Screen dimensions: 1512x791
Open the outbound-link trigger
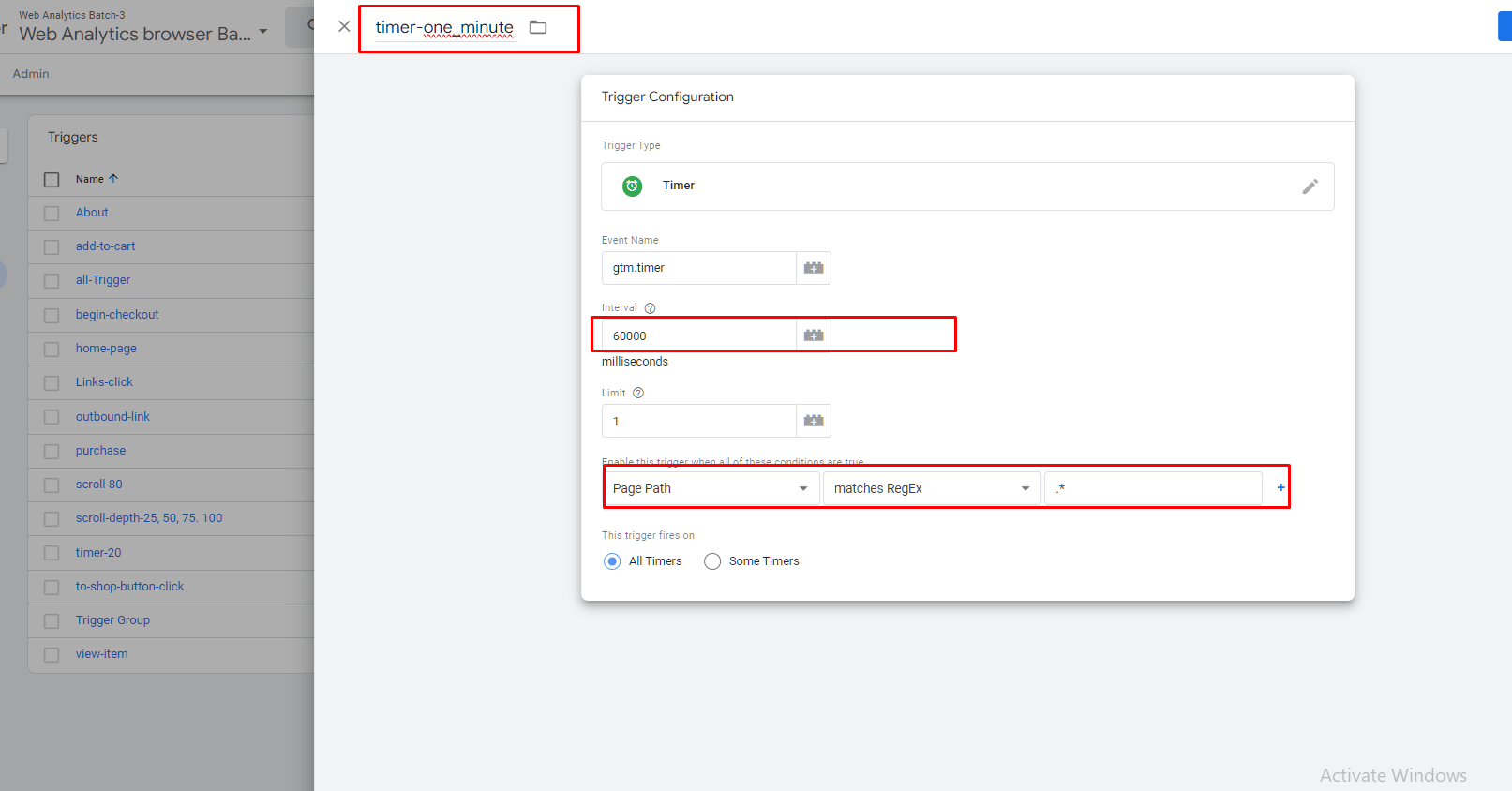tap(112, 417)
